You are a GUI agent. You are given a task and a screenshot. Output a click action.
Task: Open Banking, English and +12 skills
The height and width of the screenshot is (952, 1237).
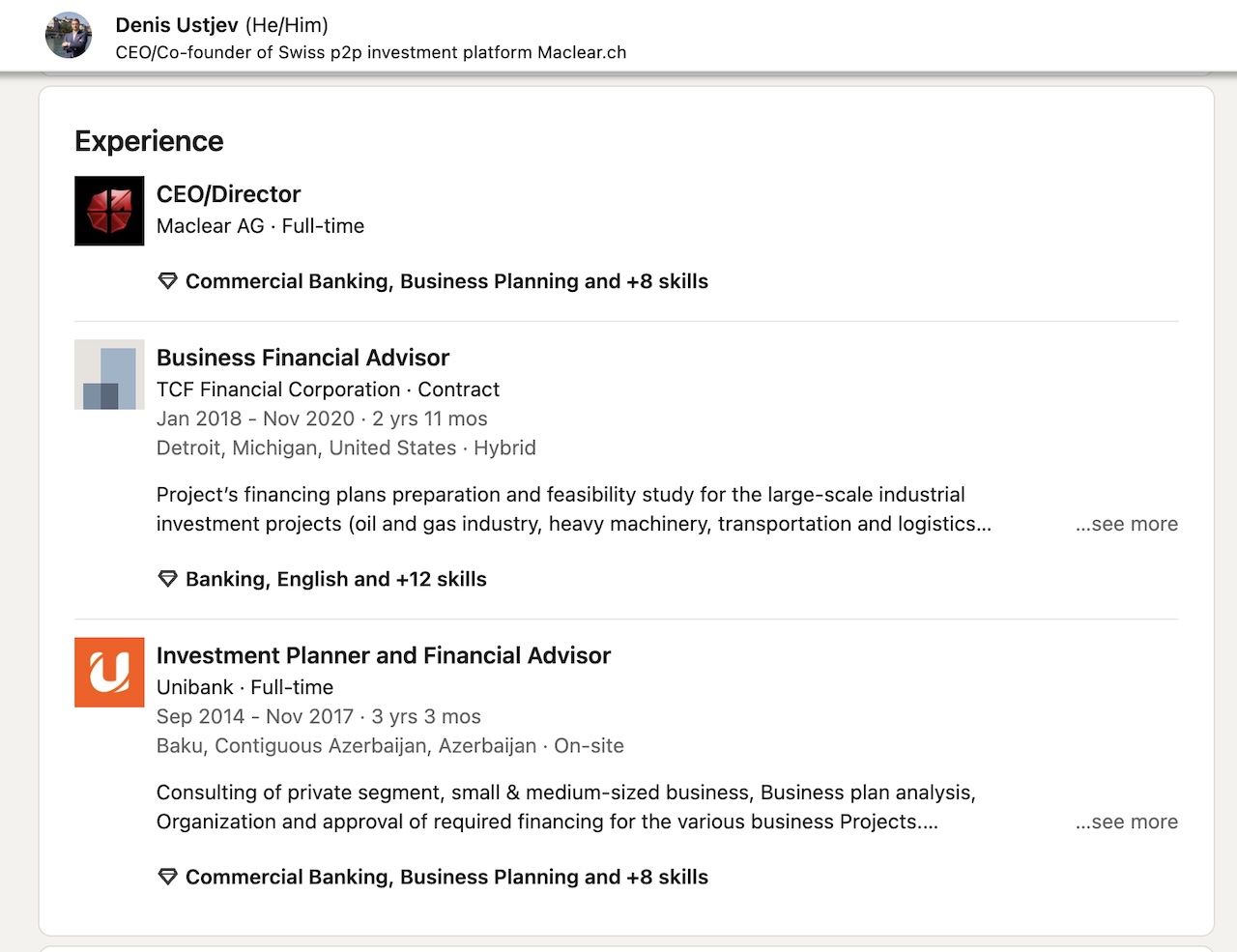point(335,579)
